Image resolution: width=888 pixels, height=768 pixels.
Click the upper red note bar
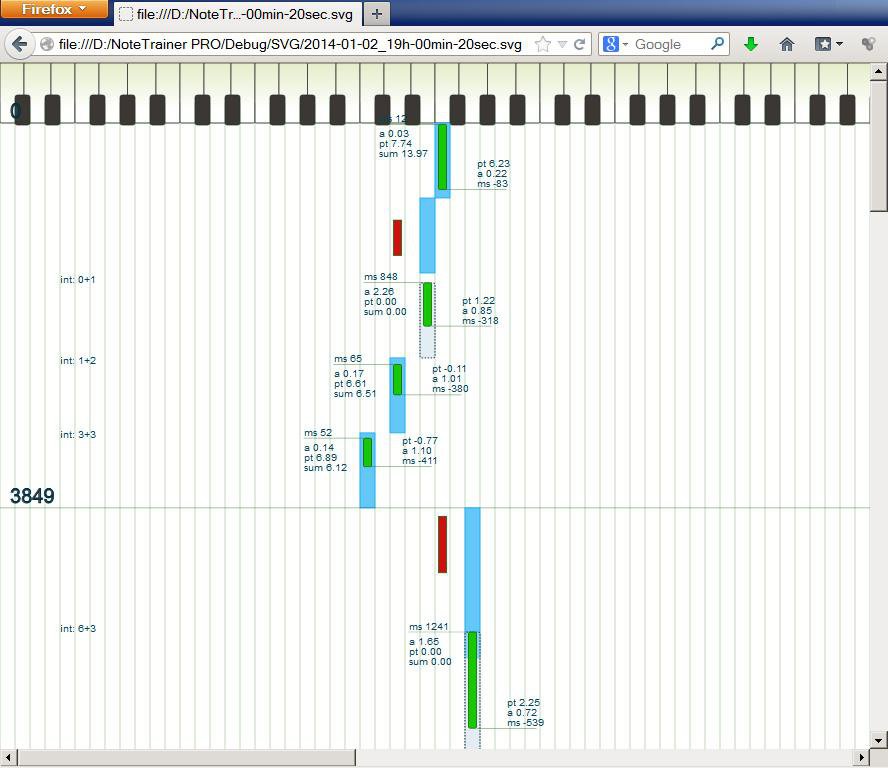point(398,238)
